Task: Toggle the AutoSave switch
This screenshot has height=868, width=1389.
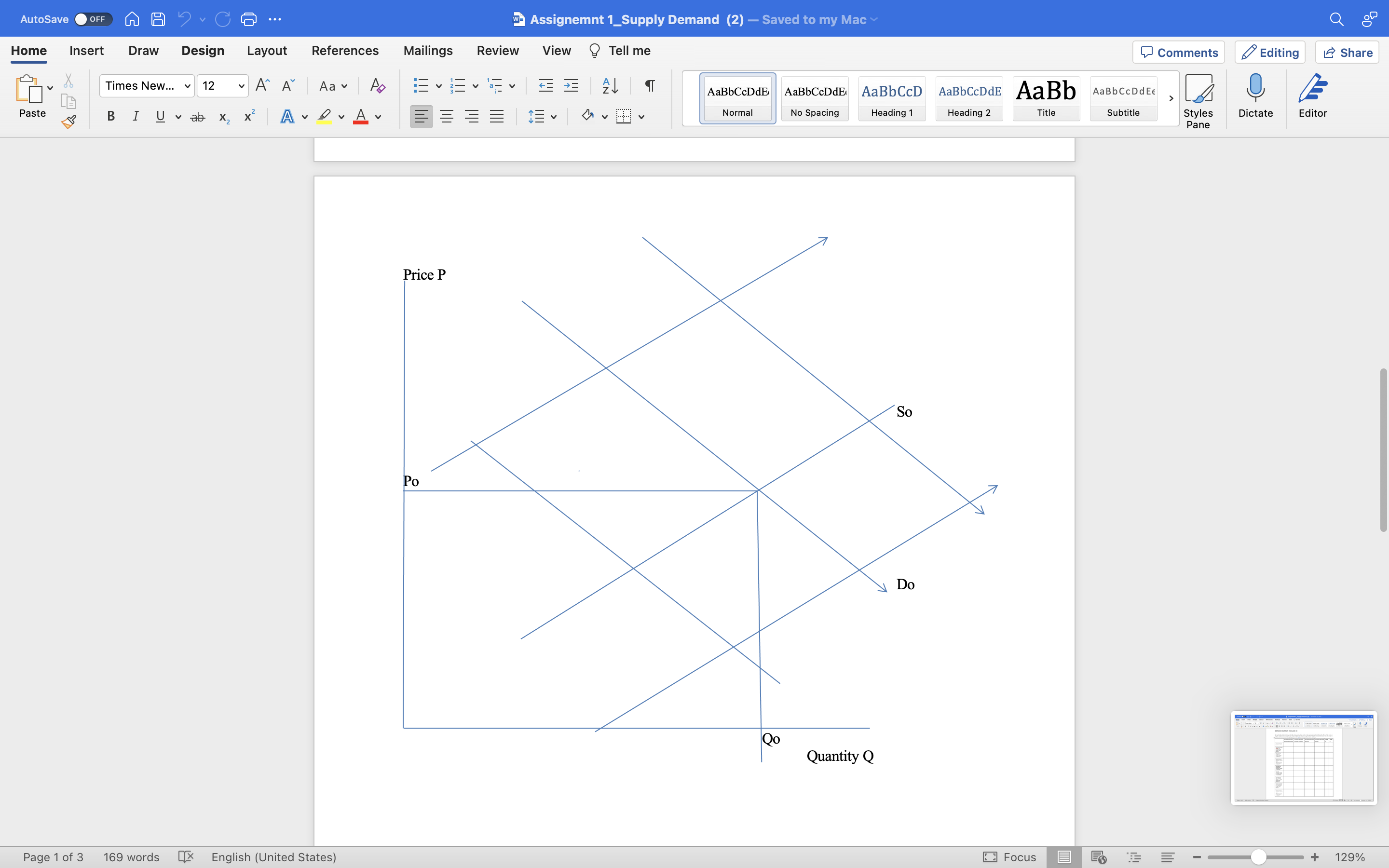Action: [93, 19]
